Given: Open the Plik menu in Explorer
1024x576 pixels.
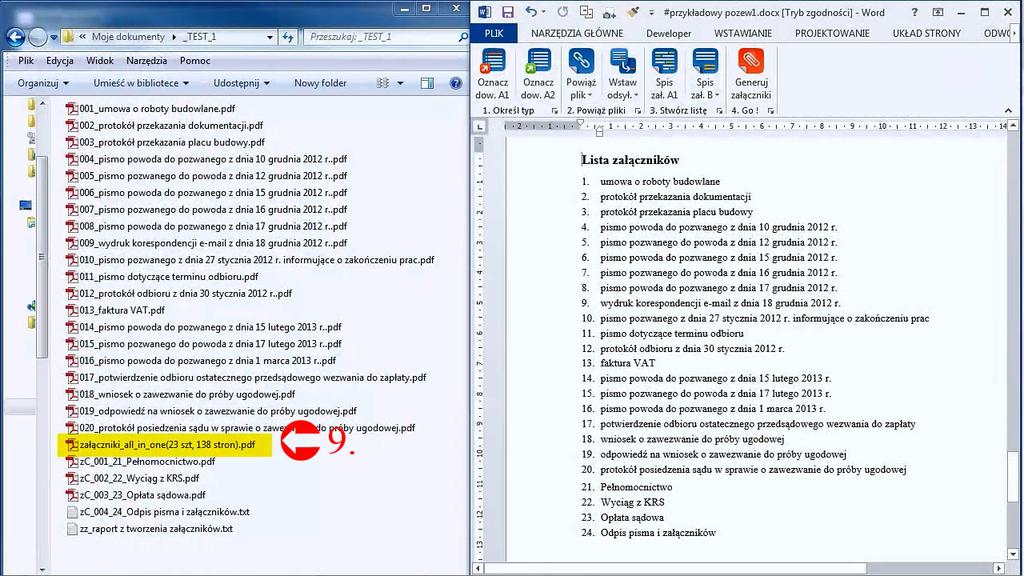Looking at the screenshot, I should 26,61.
